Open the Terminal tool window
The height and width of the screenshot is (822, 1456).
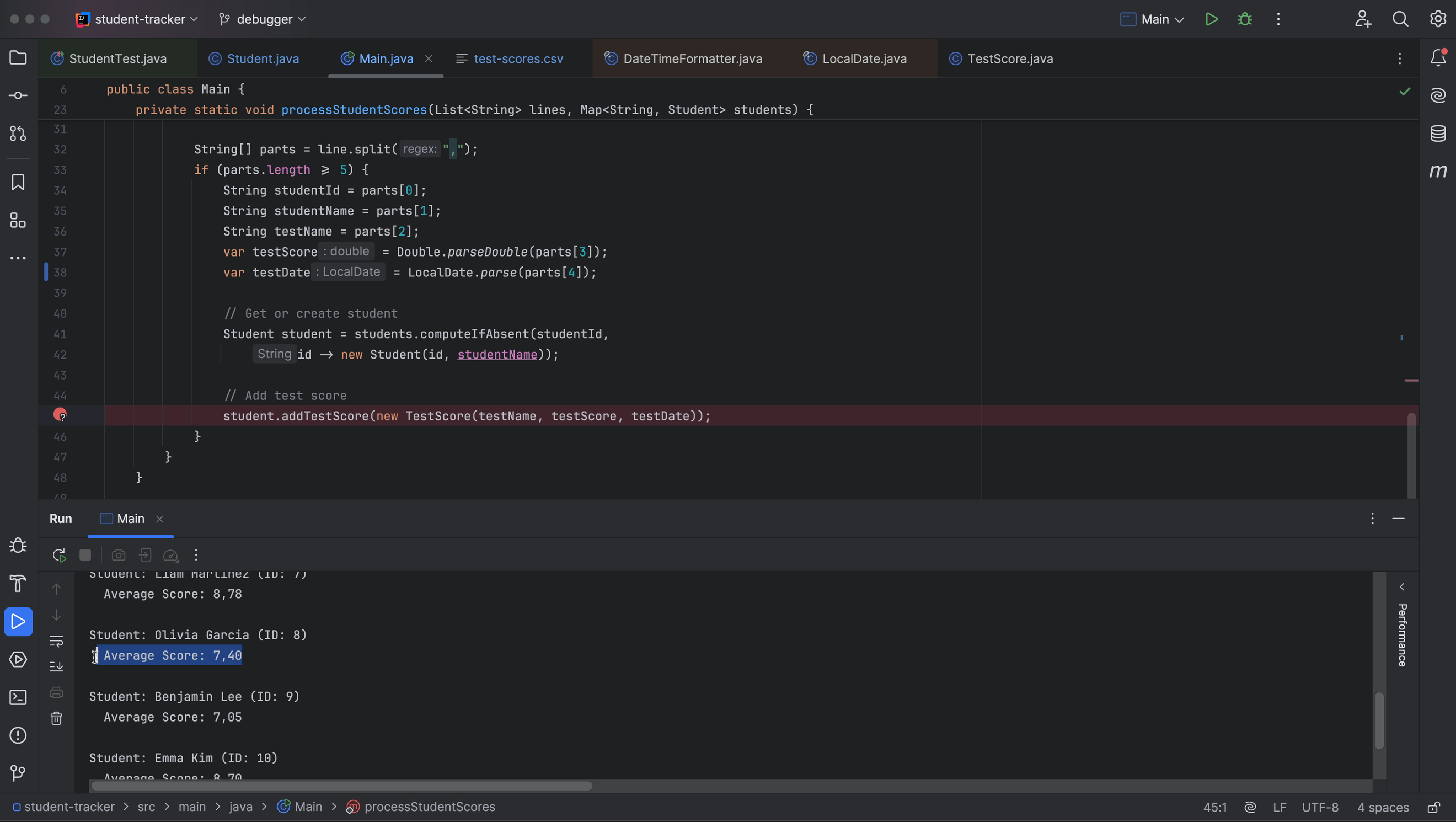coord(18,698)
